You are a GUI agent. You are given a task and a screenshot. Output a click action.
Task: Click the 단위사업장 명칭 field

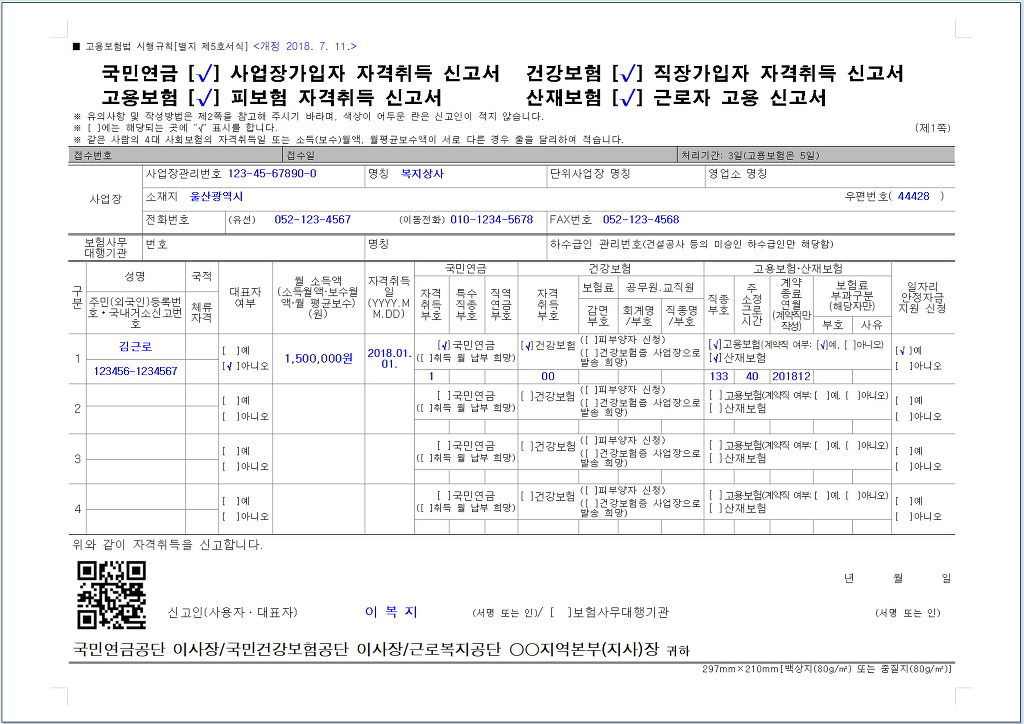click(626, 174)
